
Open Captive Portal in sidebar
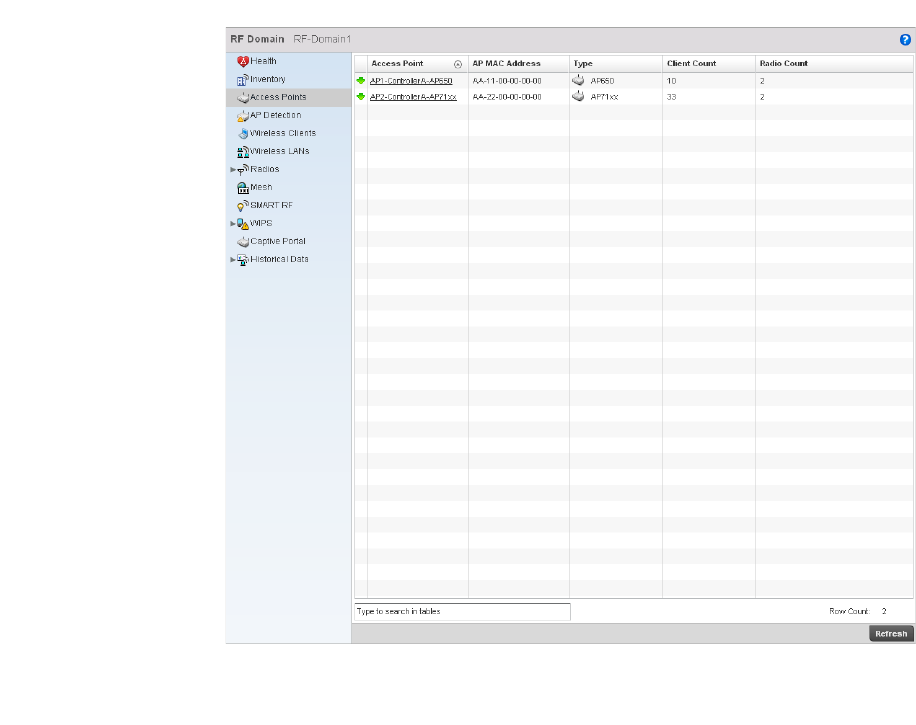pos(278,241)
